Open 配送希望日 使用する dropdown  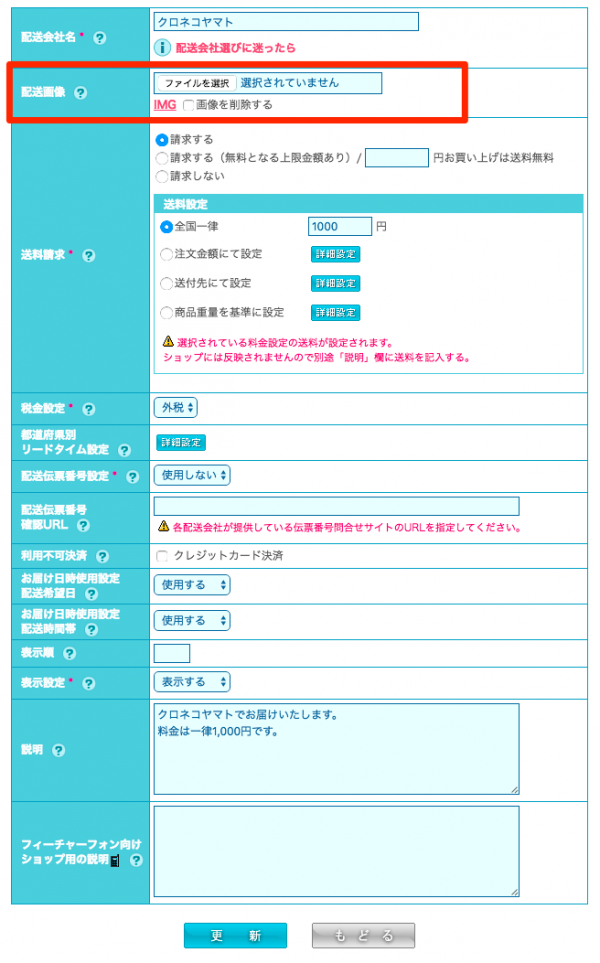(x=192, y=585)
